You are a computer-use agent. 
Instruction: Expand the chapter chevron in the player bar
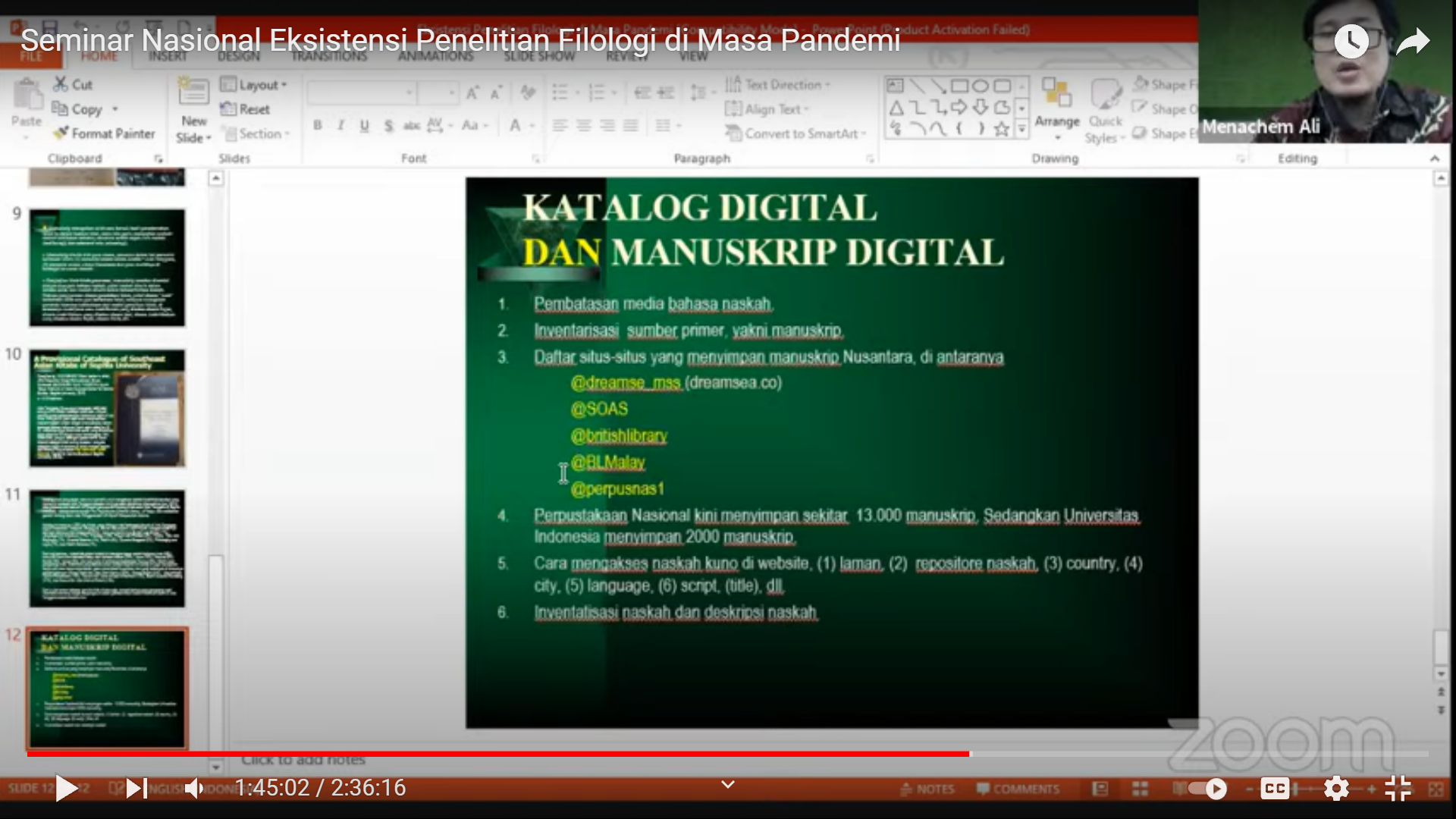pyautogui.click(x=727, y=785)
